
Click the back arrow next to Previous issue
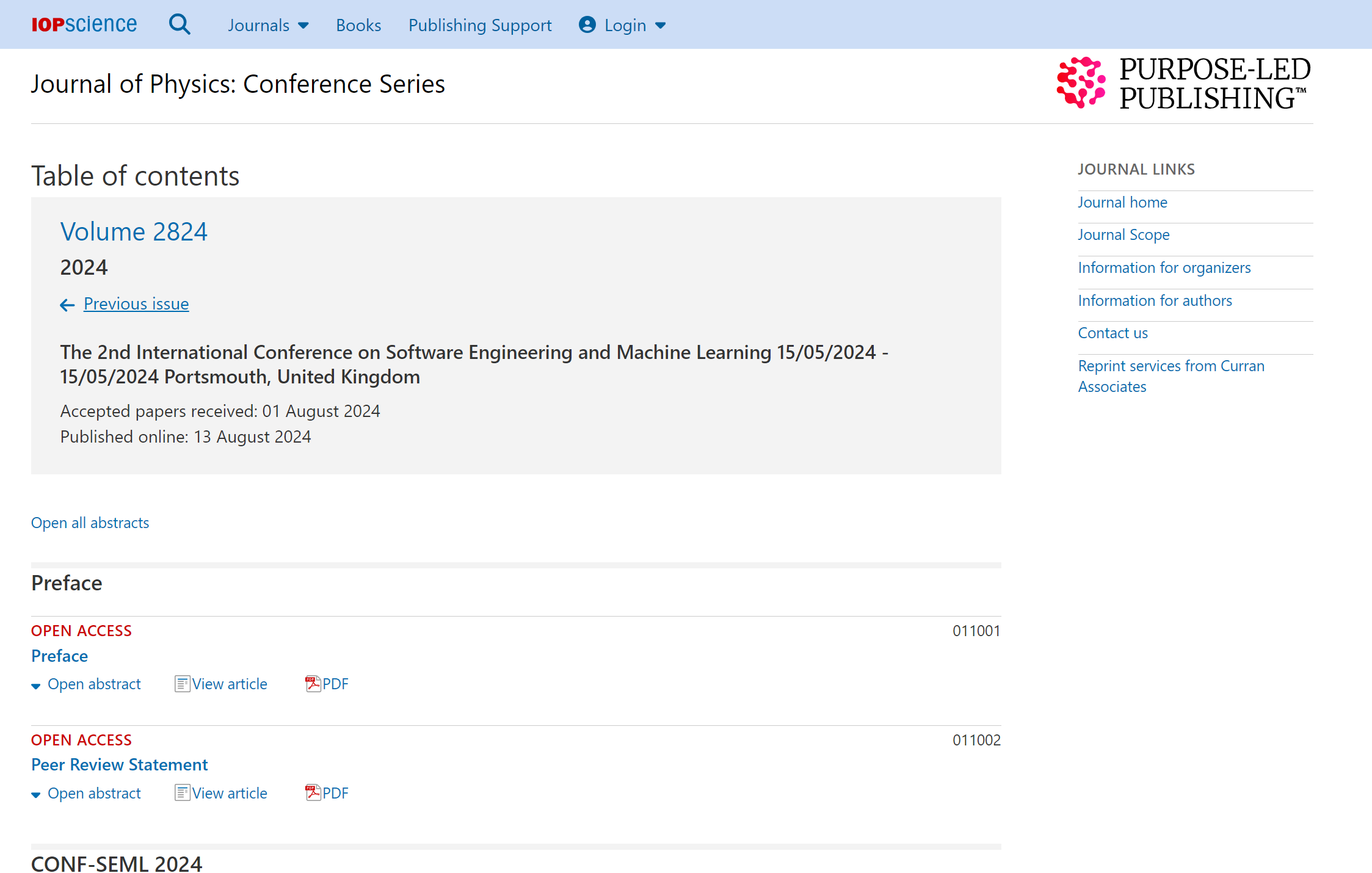coord(67,305)
